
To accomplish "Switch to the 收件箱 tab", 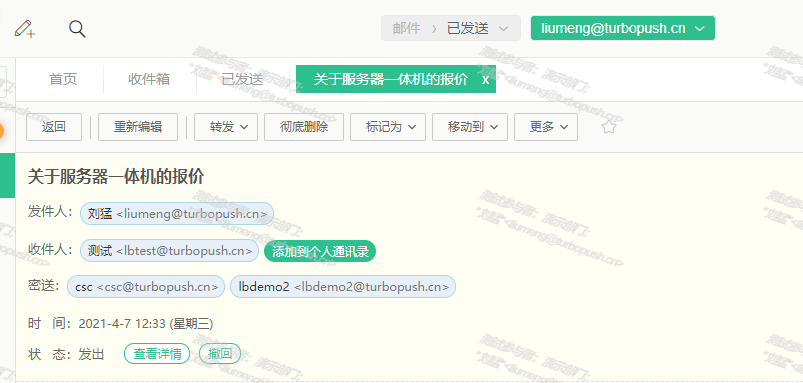I will click(149, 79).
